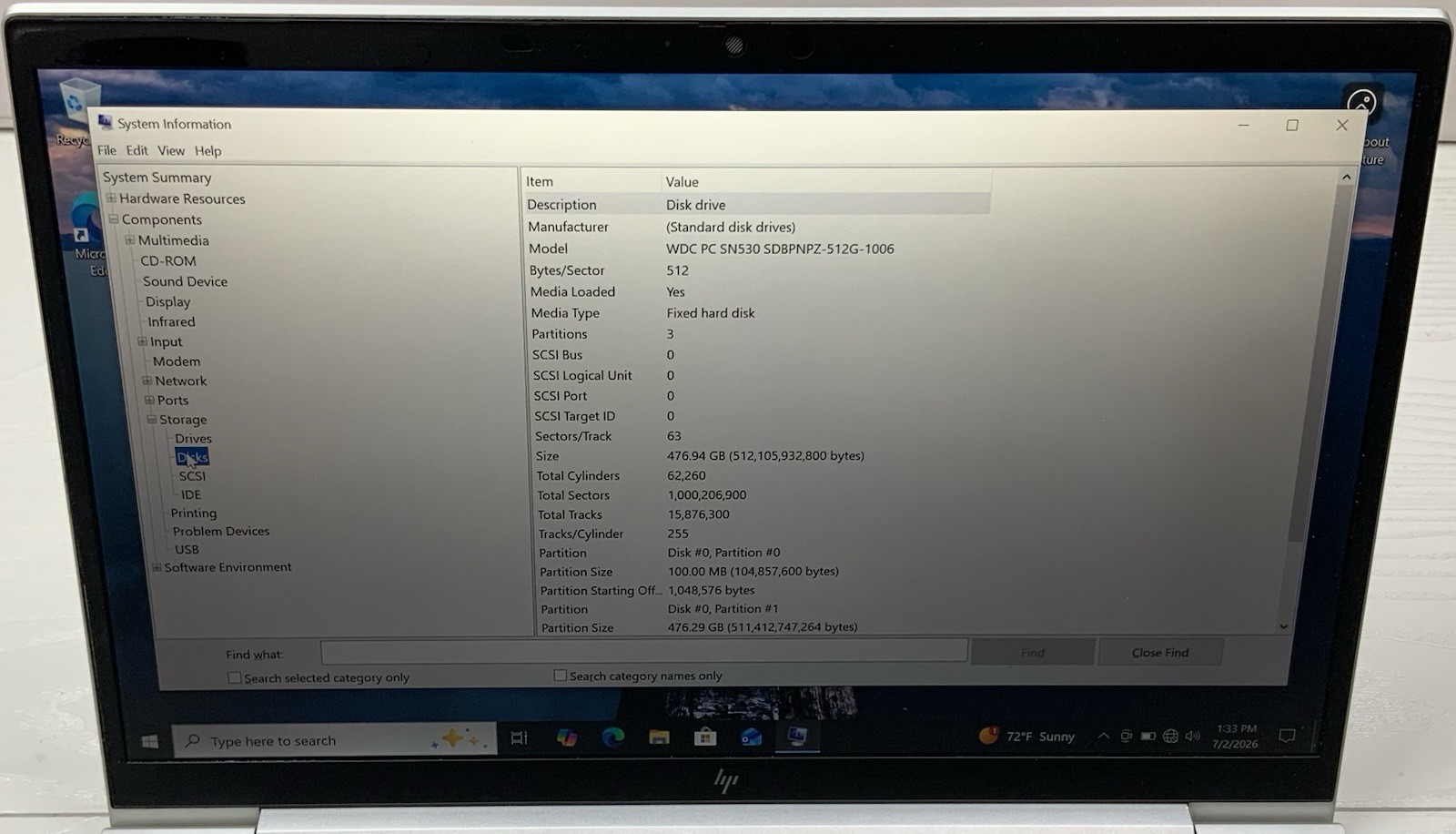Open the network globe tray icon
1456x834 pixels.
coord(1170,736)
